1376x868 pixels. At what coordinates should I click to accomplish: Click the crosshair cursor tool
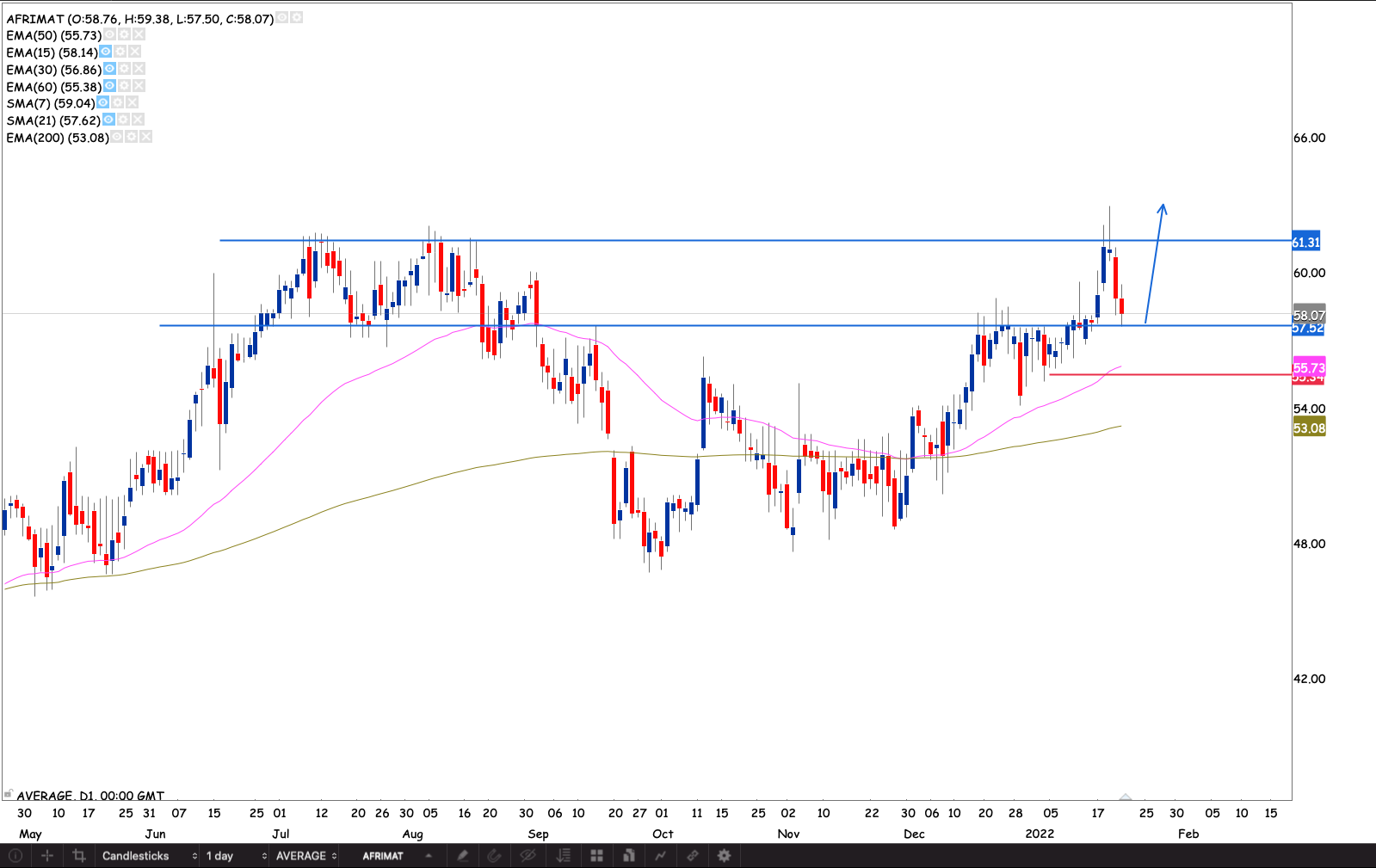47,856
